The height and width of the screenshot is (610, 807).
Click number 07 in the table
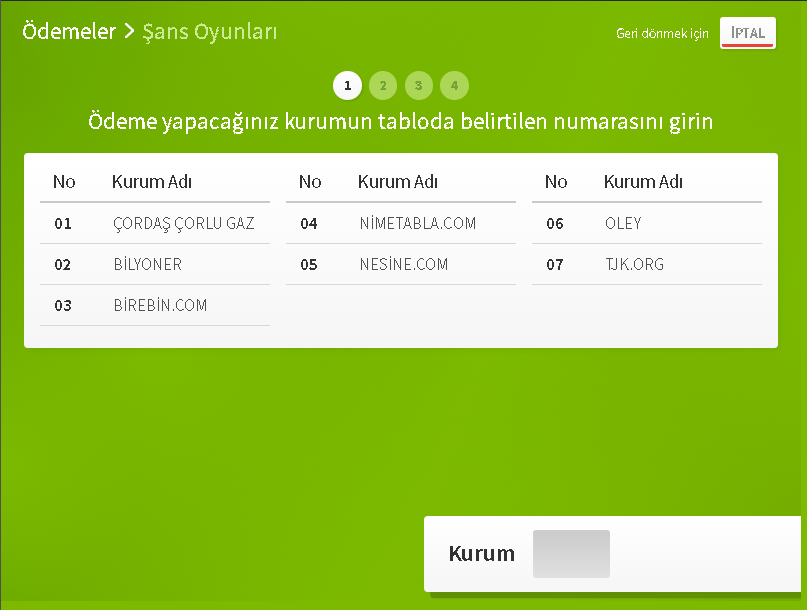(555, 265)
